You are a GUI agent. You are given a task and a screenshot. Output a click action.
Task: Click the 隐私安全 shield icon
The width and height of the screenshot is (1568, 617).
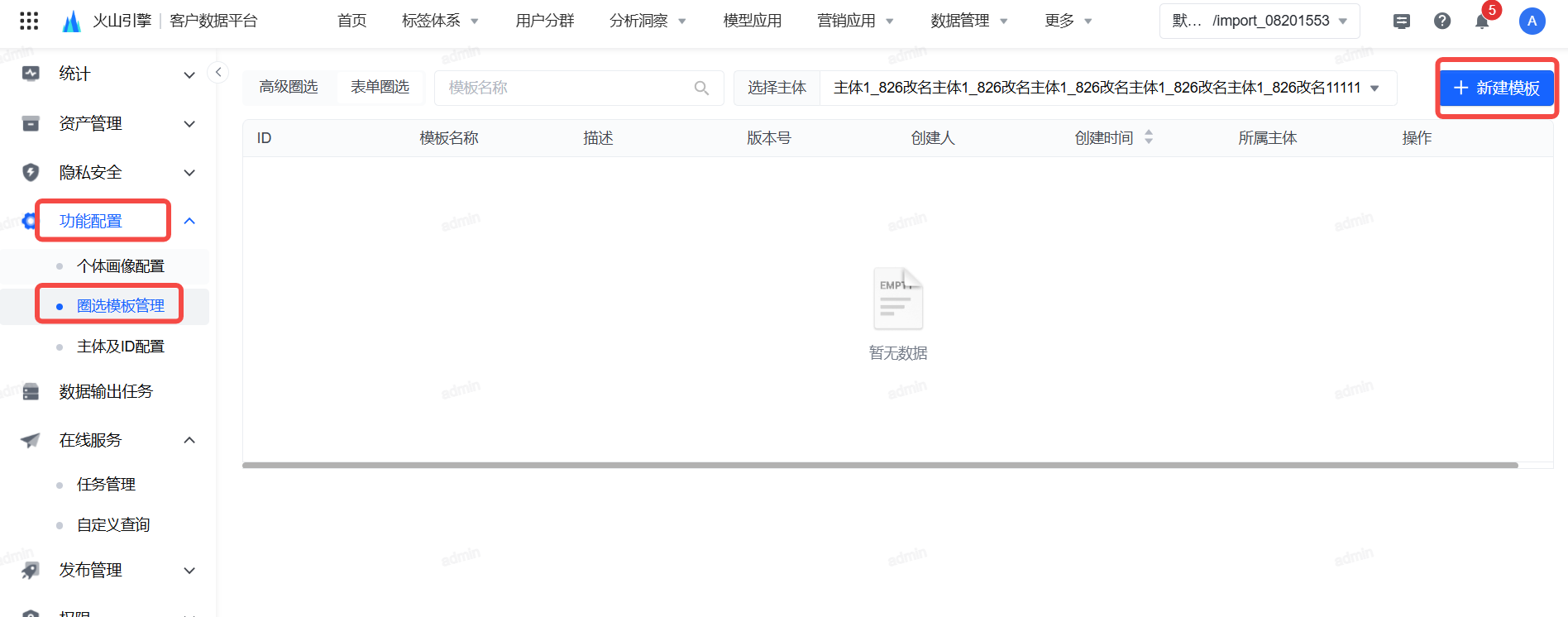[x=31, y=172]
